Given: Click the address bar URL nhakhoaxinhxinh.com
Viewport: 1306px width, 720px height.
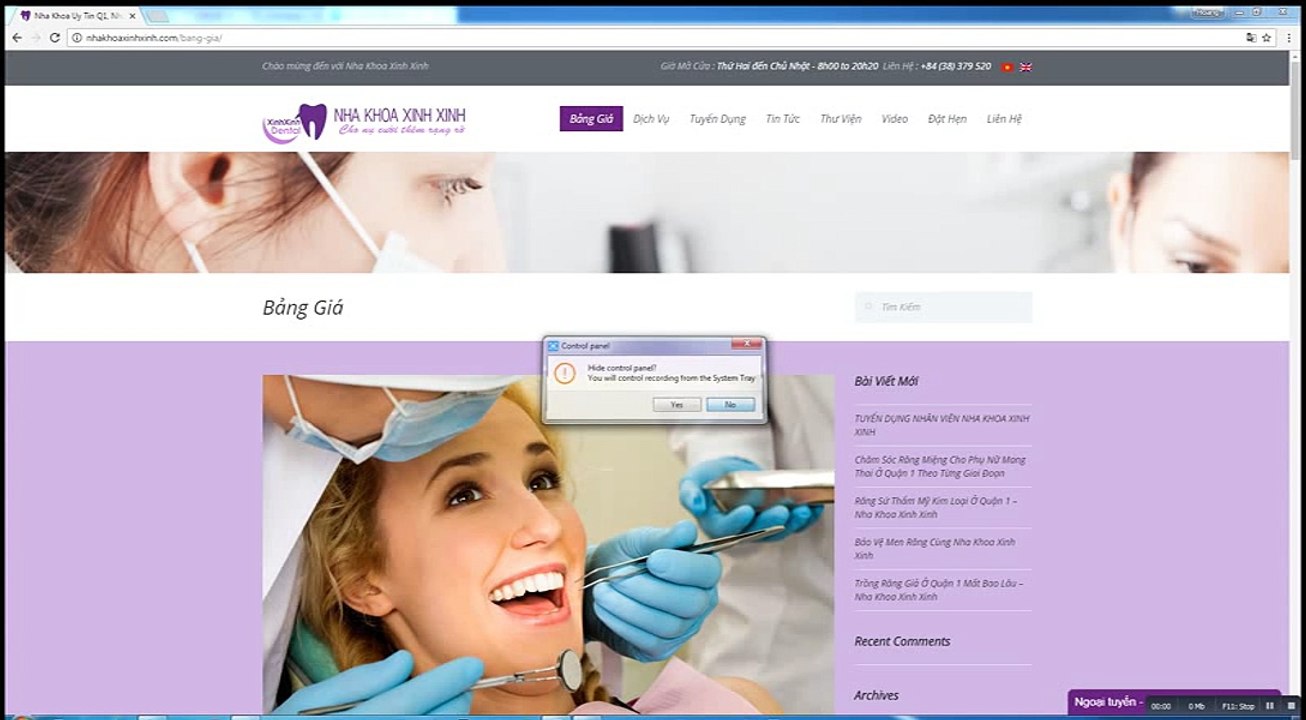Looking at the screenshot, I should tap(154, 38).
